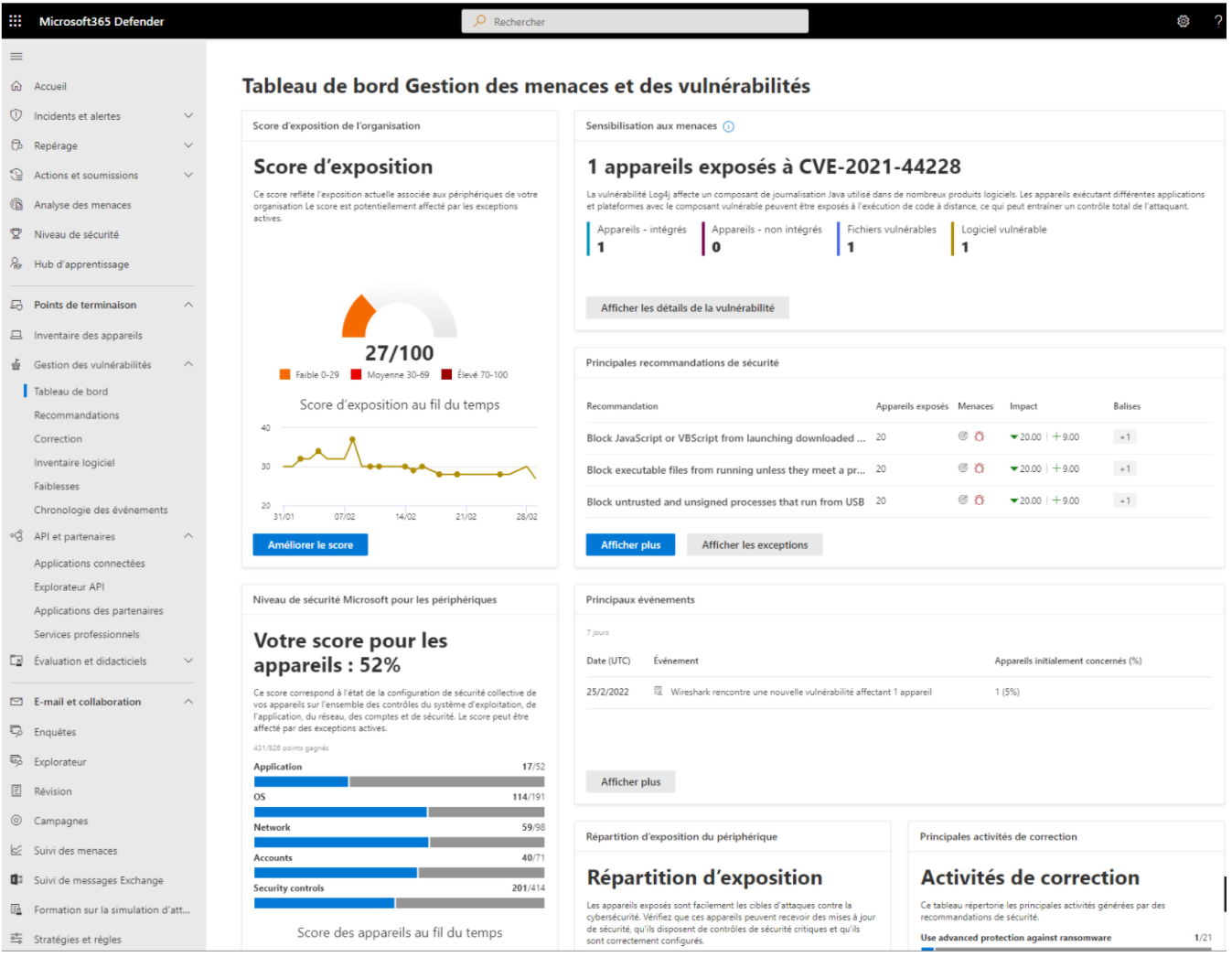The width and height of the screenshot is (1232, 957).
Task: Open the app launcher waffle icon
Action: coord(16,21)
